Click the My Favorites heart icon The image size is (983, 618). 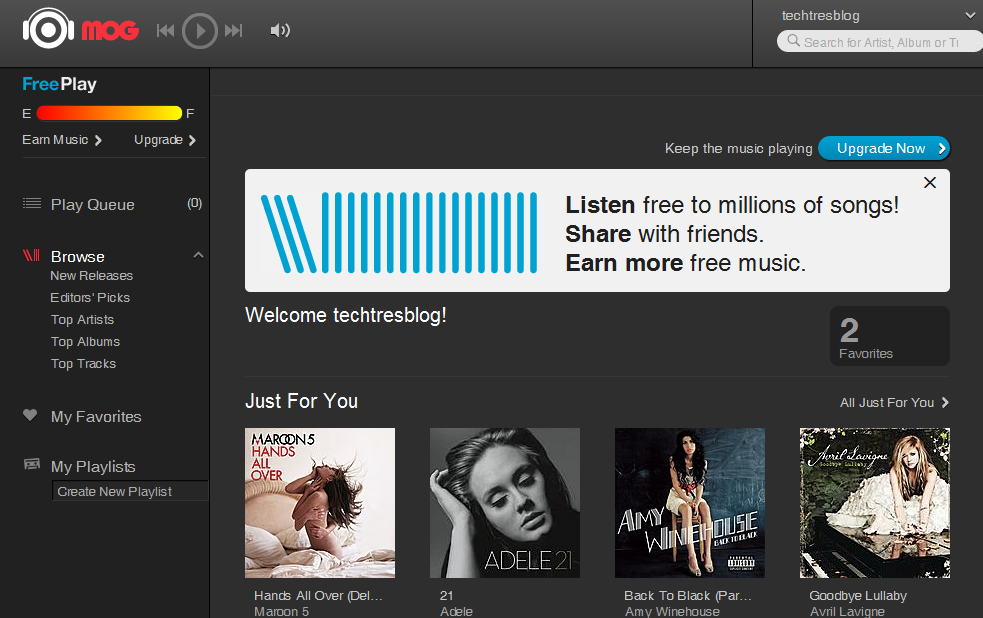(30, 415)
